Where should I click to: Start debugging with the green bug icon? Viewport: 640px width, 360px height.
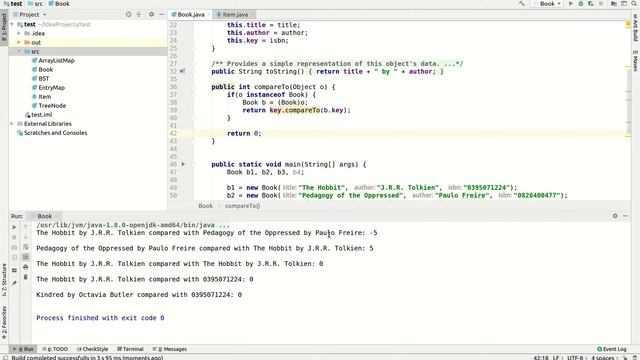pyautogui.click(x=581, y=4)
